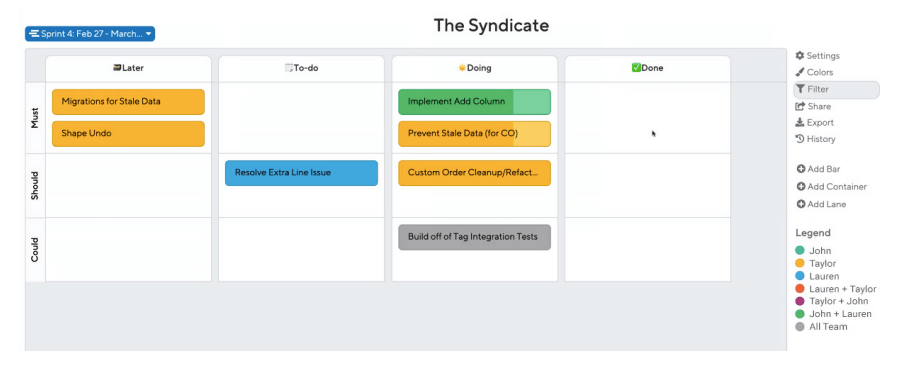Select the Migrations for Stale Data card
Screen dimensions: 909x371
(x=128, y=102)
